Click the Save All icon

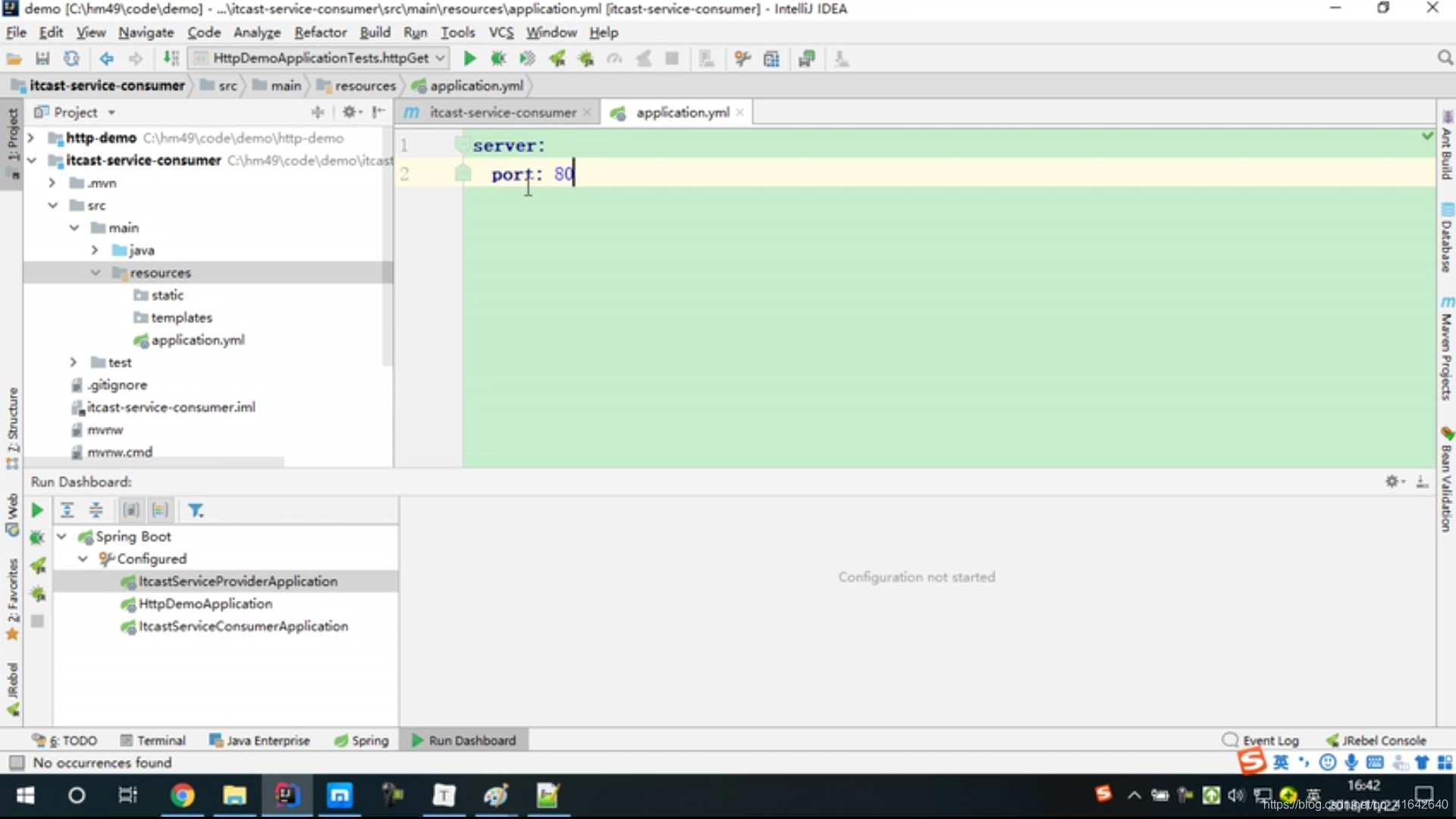[x=42, y=58]
